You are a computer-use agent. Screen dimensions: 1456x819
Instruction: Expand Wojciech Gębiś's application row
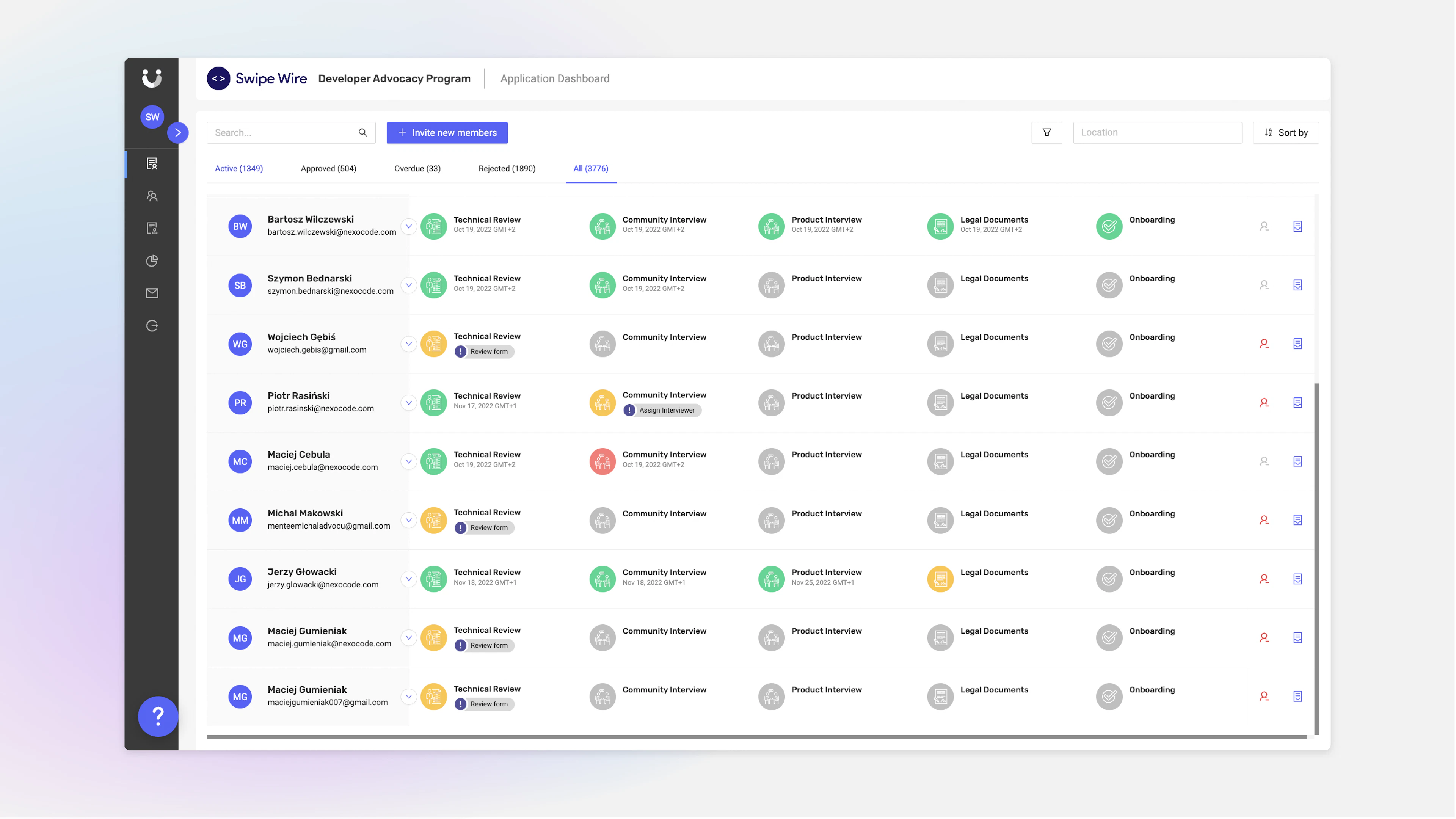[x=408, y=344]
